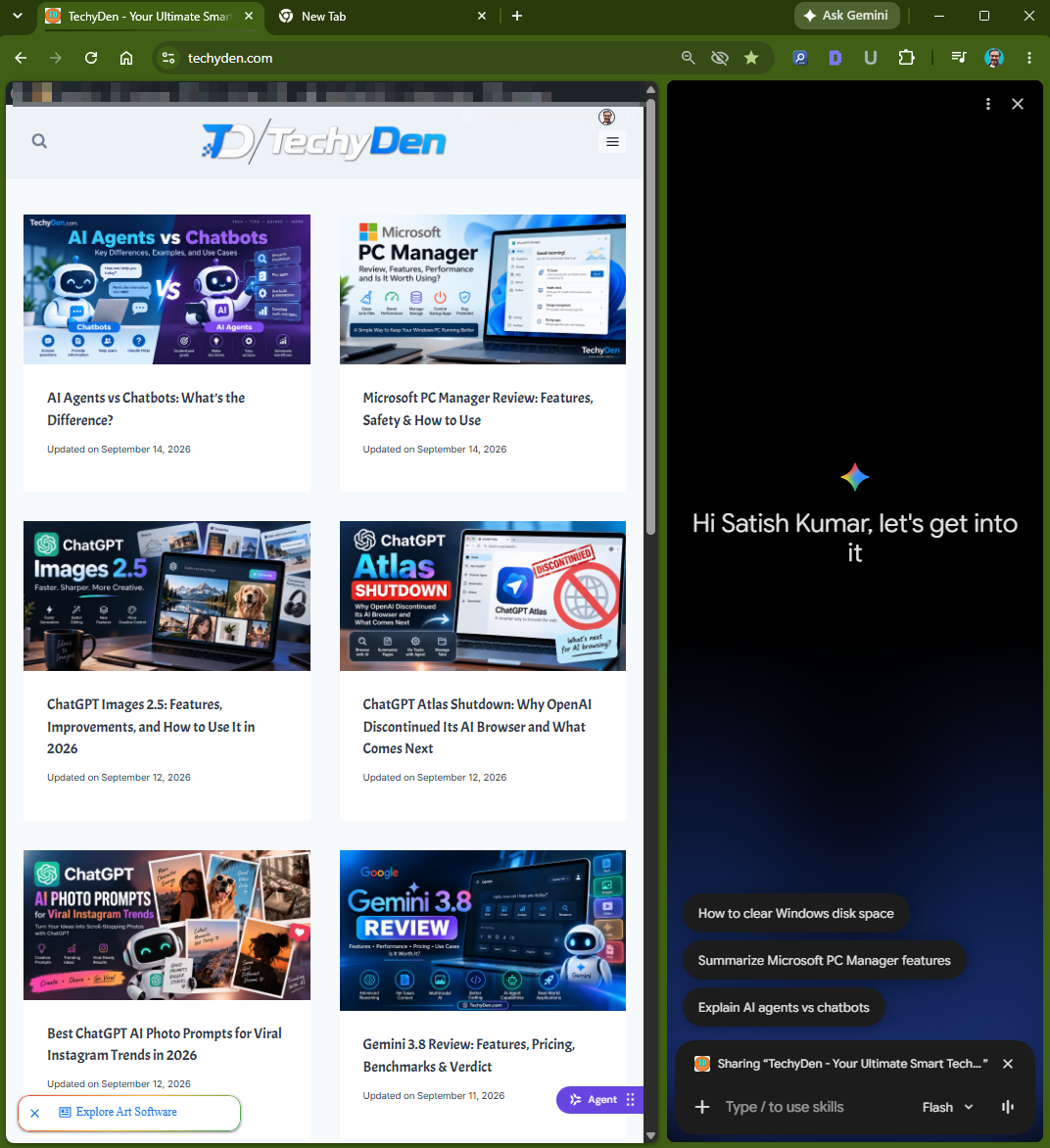Open site information icon in address bar
The image size is (1050, 1148).
(168, 58)
